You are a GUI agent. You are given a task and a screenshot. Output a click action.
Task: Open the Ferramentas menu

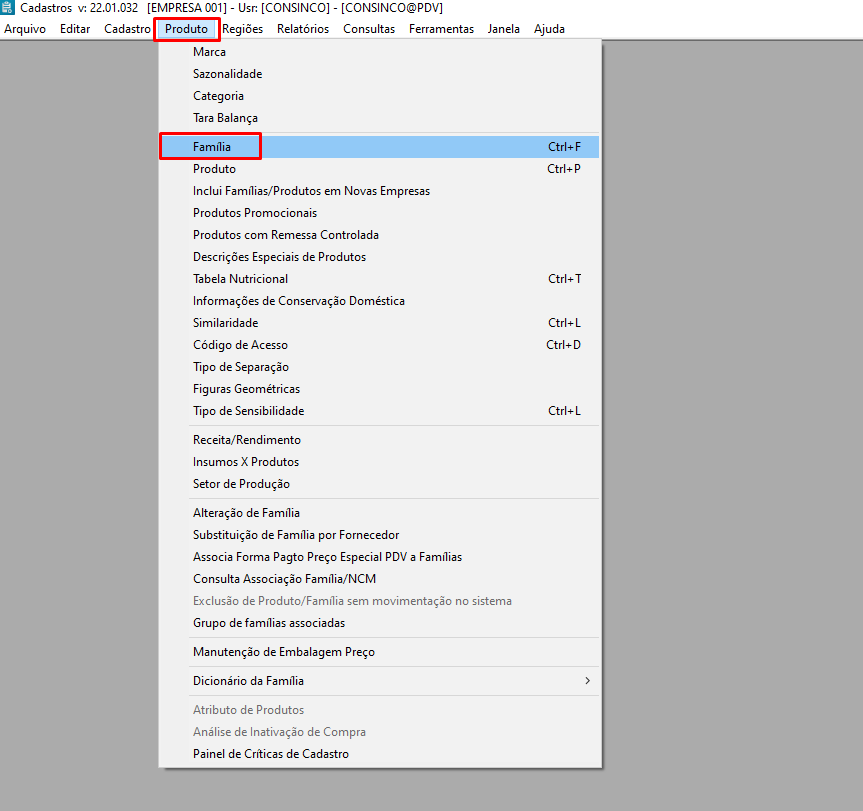[x=441, y=29]
